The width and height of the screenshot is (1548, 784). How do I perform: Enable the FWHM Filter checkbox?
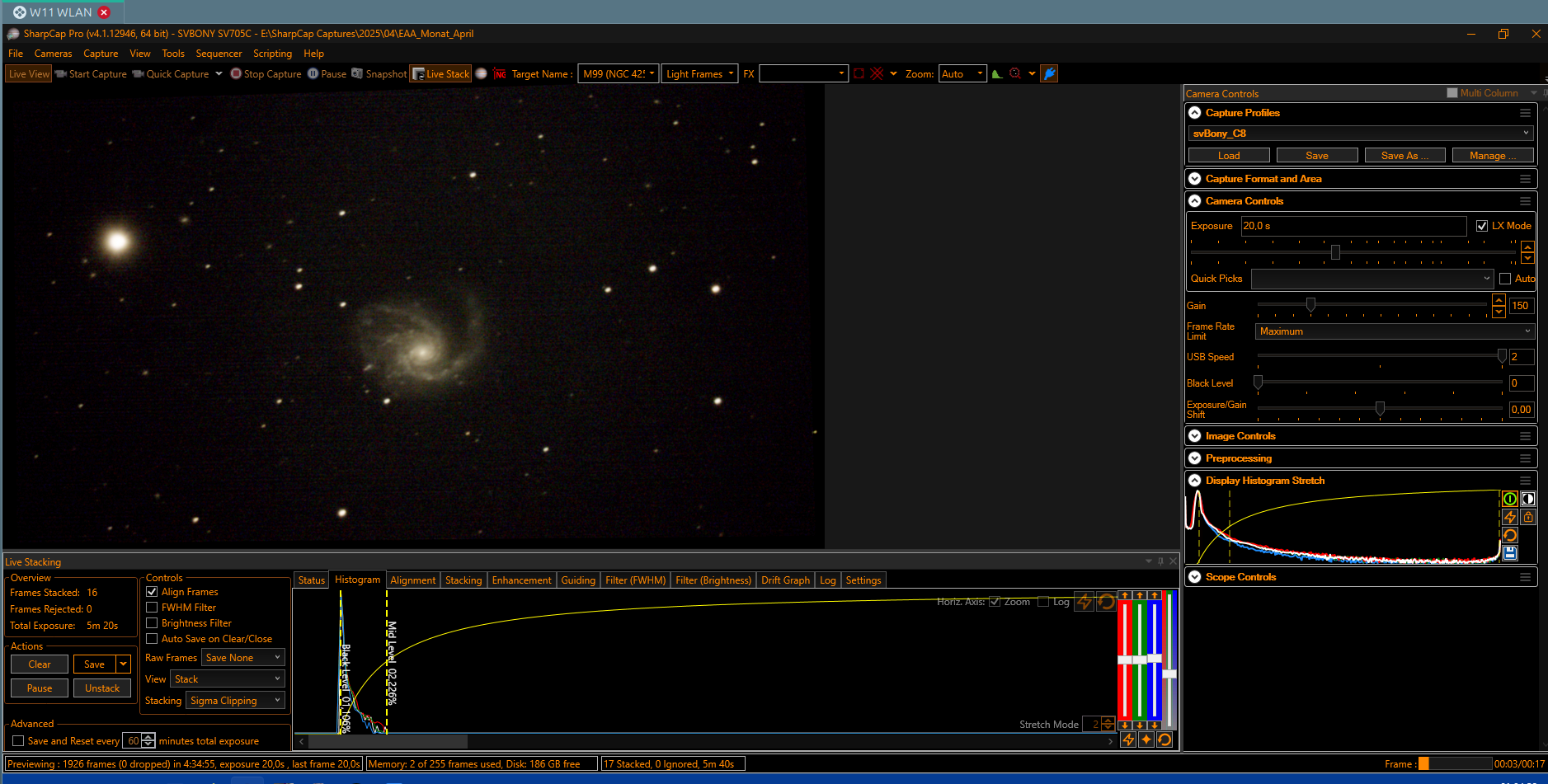point(152,608)
